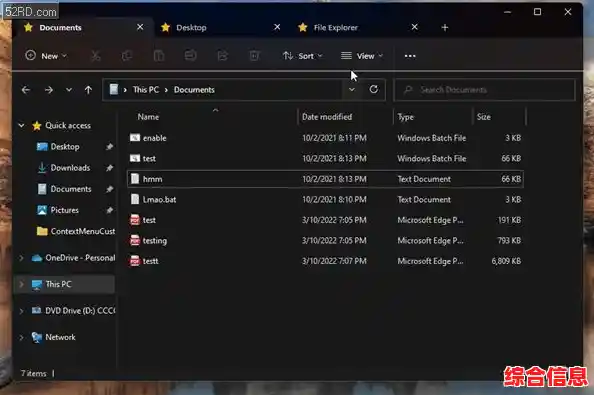This screenshot has height=395, width=594.
Task: Click the Lmao.bat document icon
Action: pos(135,199)
